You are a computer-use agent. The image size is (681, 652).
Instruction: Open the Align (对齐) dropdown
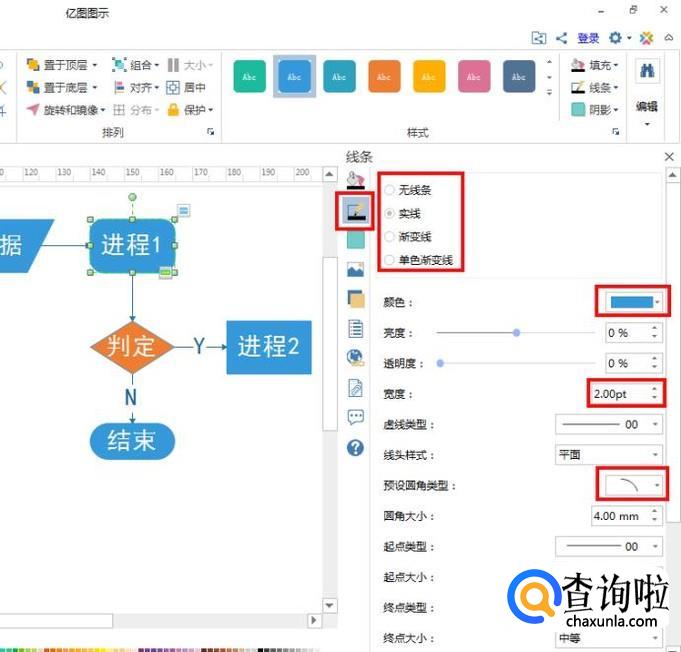136,88
